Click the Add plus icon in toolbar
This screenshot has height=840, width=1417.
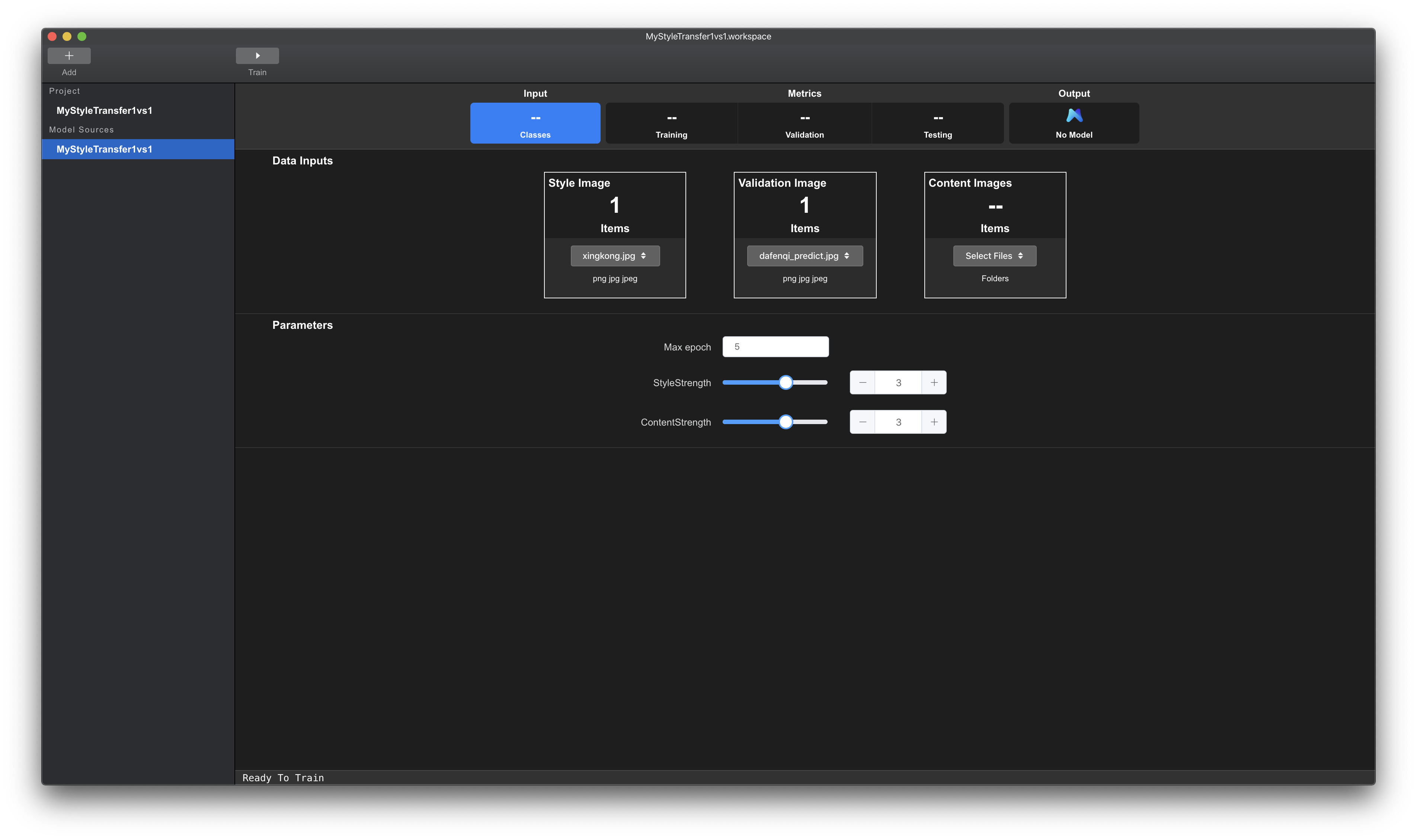(x=69, y=55)
